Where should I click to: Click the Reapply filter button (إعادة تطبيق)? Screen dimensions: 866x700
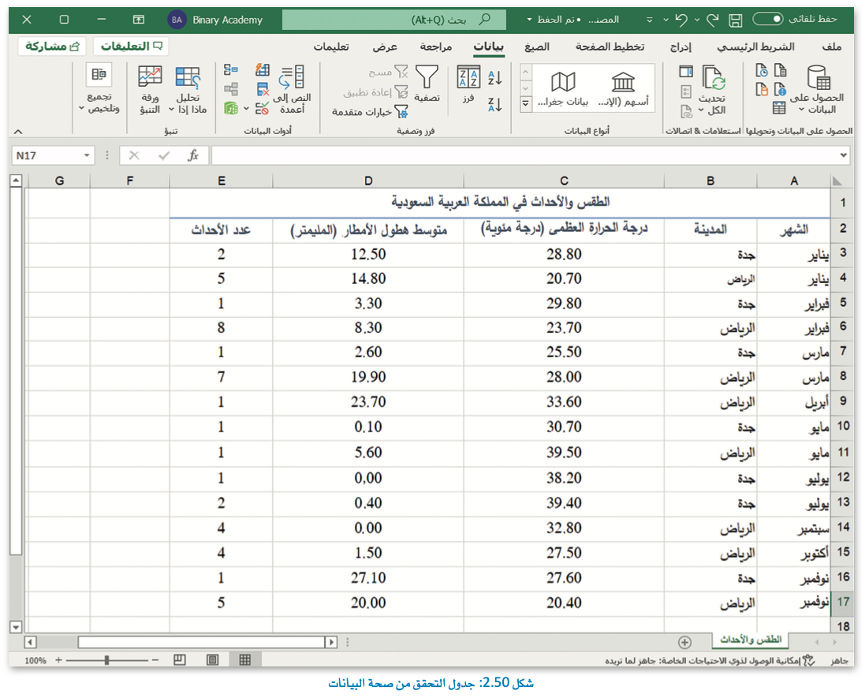[376, 92]
